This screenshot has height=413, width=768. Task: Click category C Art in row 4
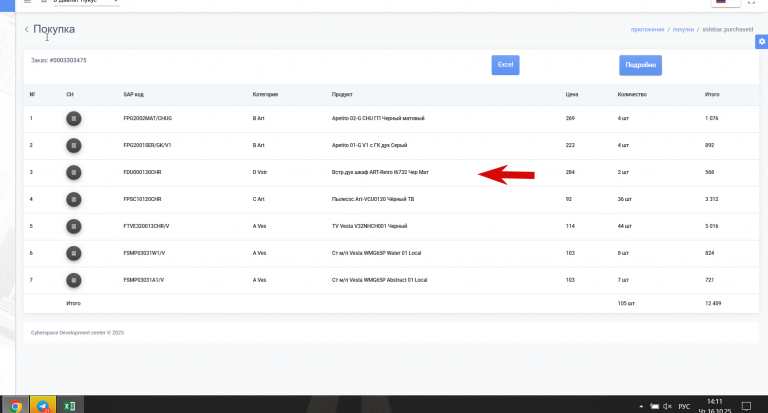click(x=259, y=199)
